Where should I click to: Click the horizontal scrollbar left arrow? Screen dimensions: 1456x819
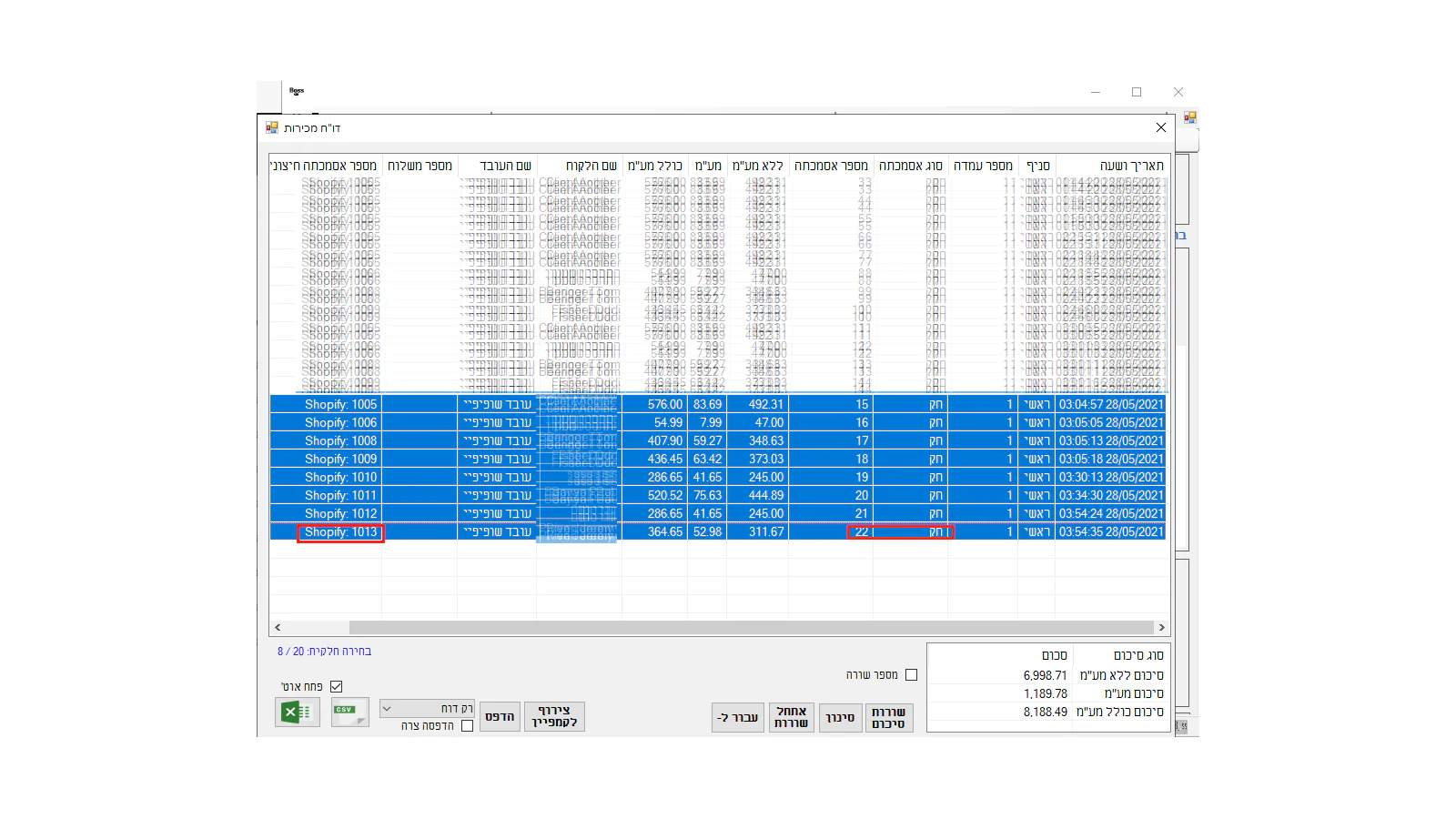tap(278, 627)
